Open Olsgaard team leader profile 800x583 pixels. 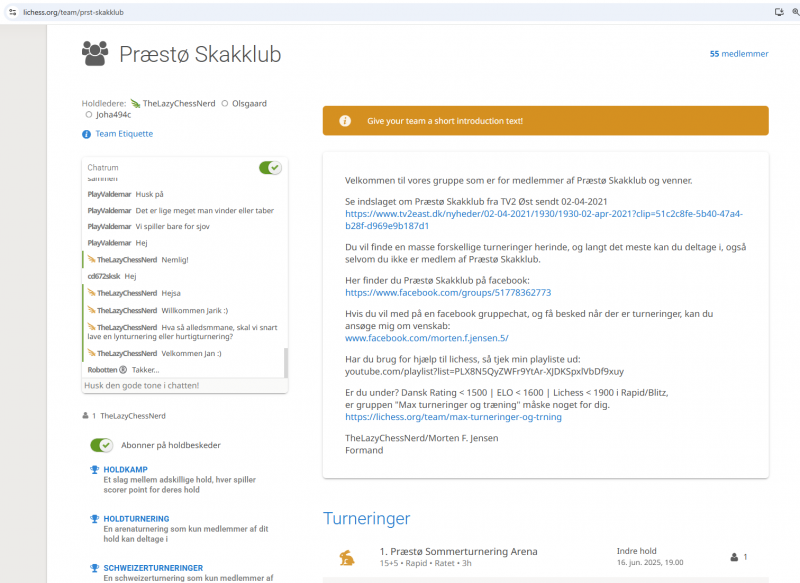[249, 104]
